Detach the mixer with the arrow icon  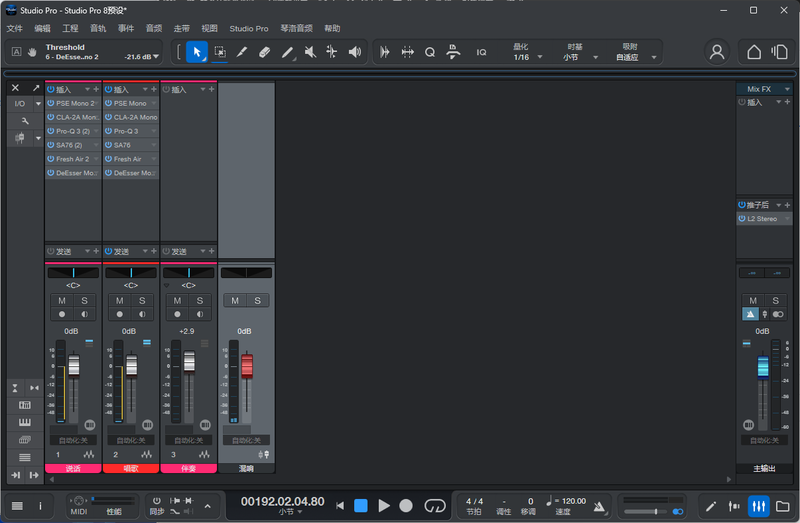click(36, 88)
